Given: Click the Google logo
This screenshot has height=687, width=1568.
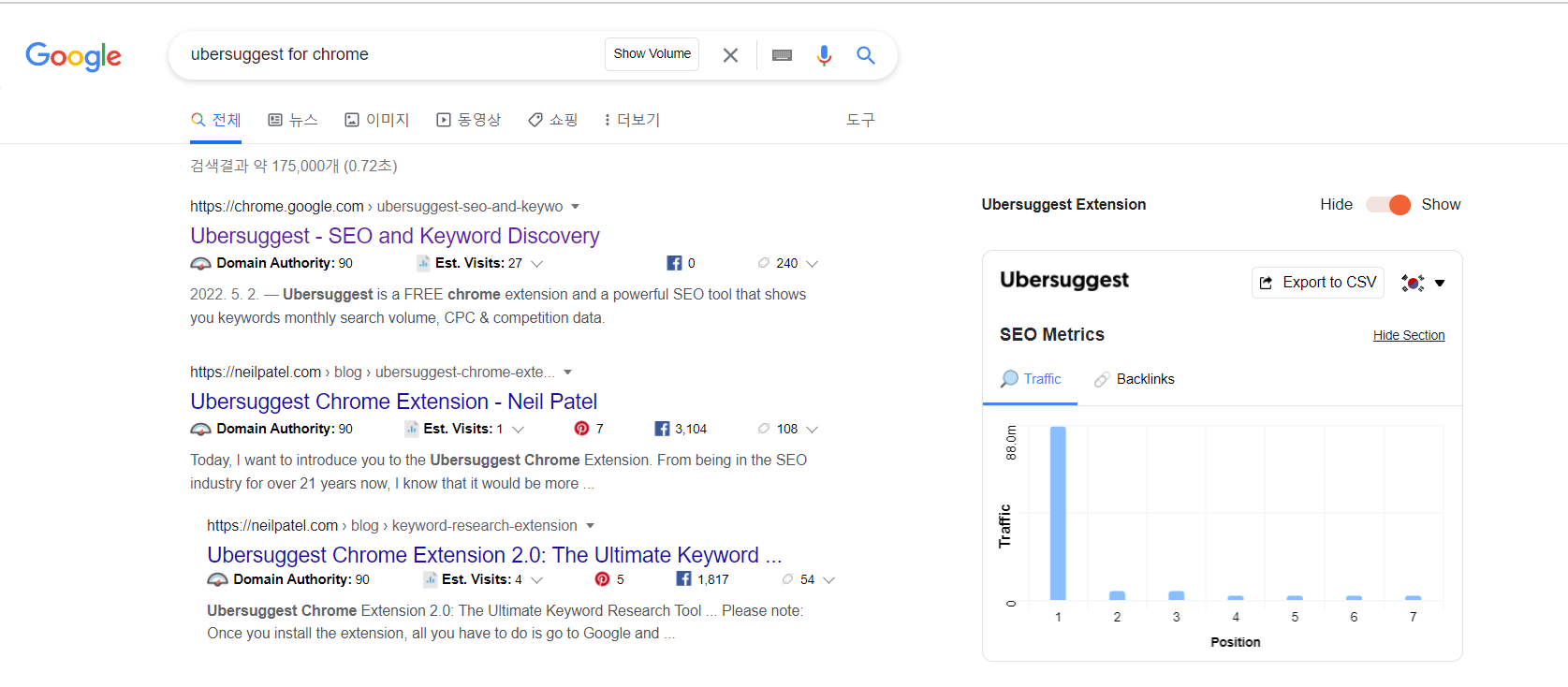Looking at the screenshot, I should (x=73, y=56).
